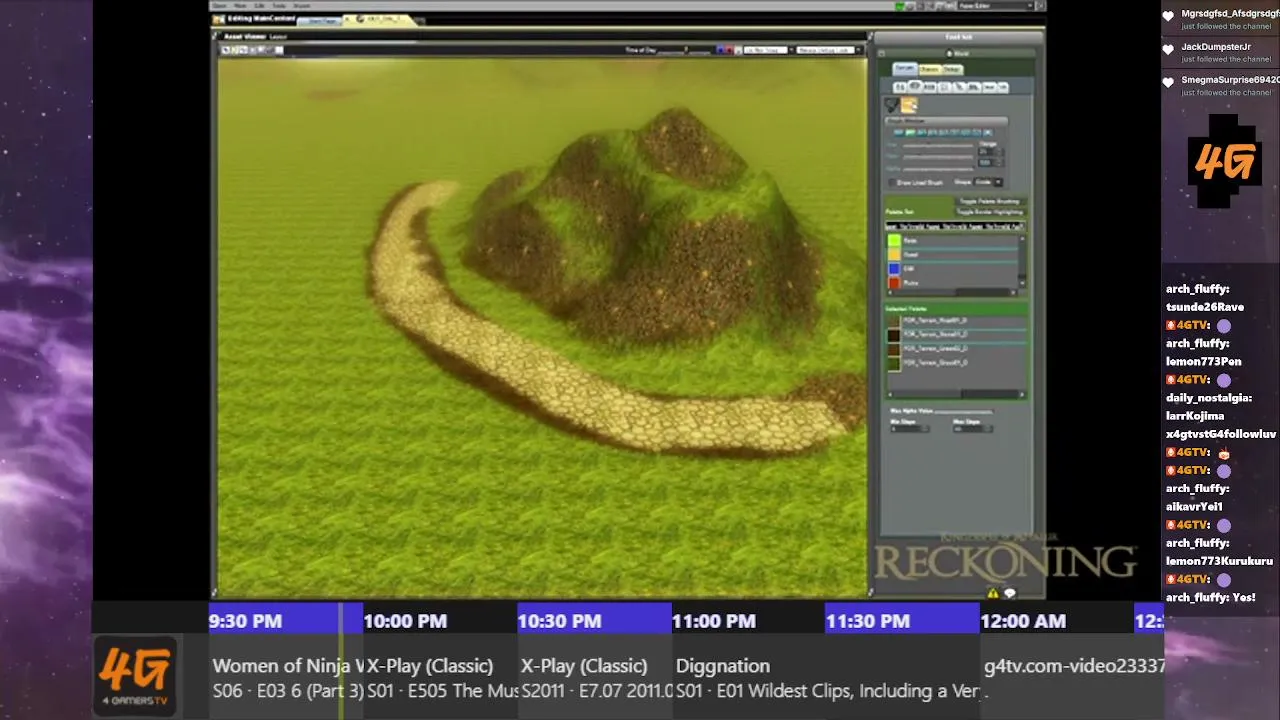Click the palette set name field
1280x720 pixels.
pos(955,226)
